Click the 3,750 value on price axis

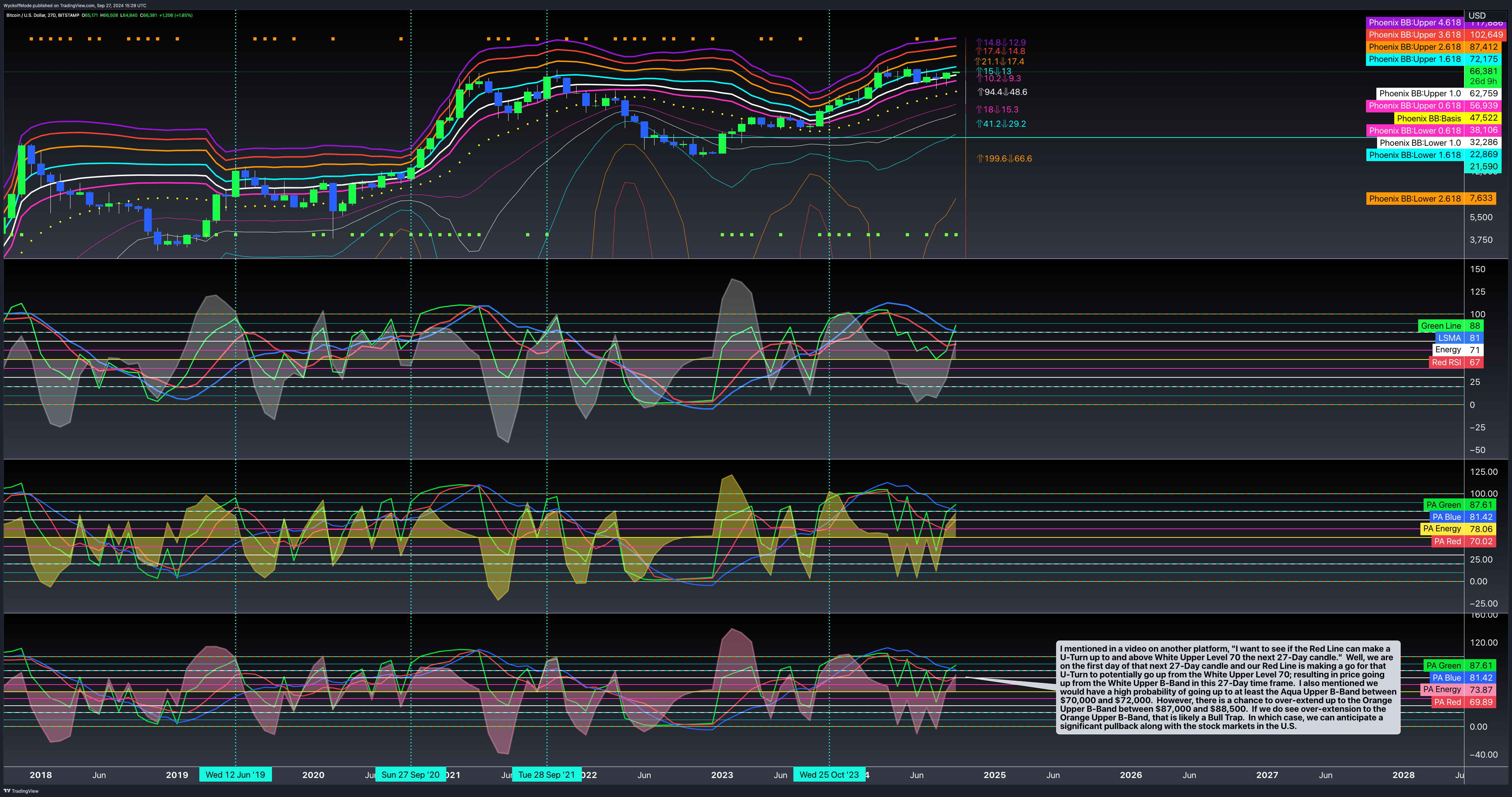coord(1481,240)
